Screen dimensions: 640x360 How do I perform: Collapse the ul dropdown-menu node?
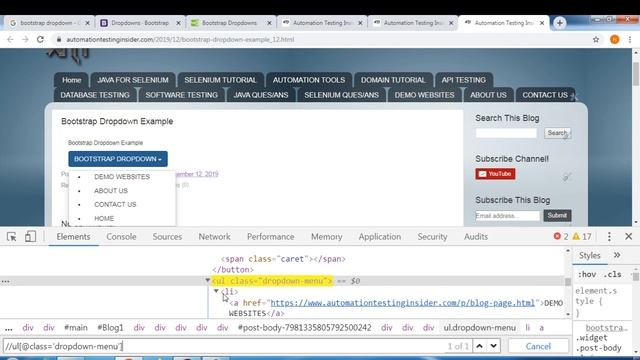pyautogui.click(x=207, y=280)
